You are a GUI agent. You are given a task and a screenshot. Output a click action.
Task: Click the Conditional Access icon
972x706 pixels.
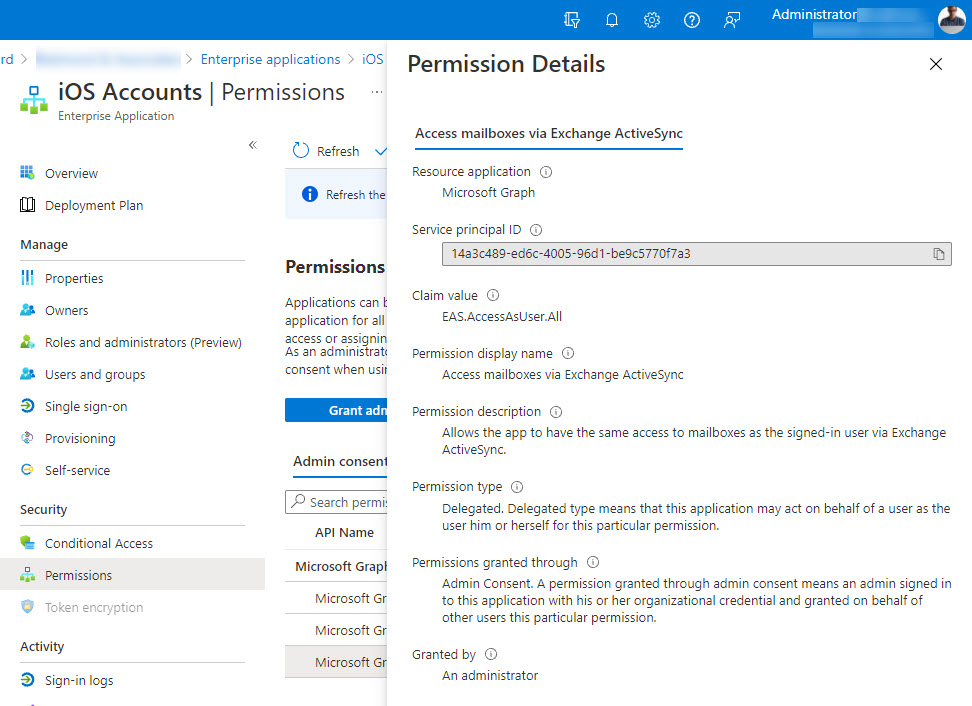point(27,542)
